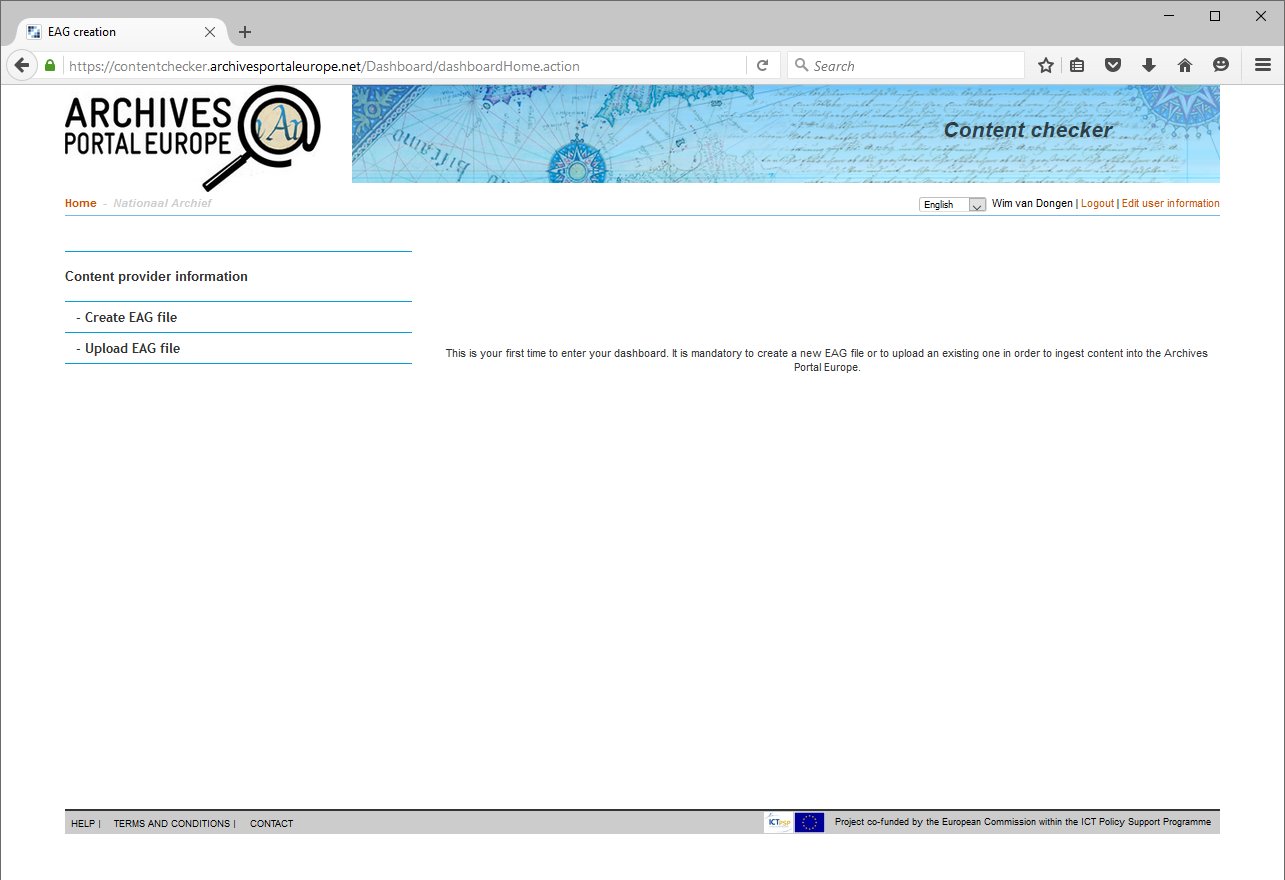Click the Content checker banner image
The image size is (1285, 880).
(786, 134)
